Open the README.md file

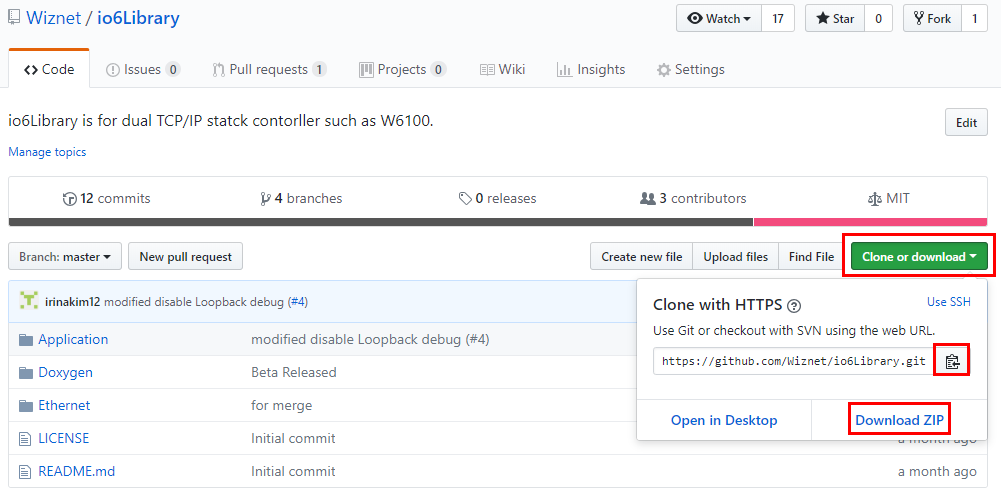coord(77,472)
